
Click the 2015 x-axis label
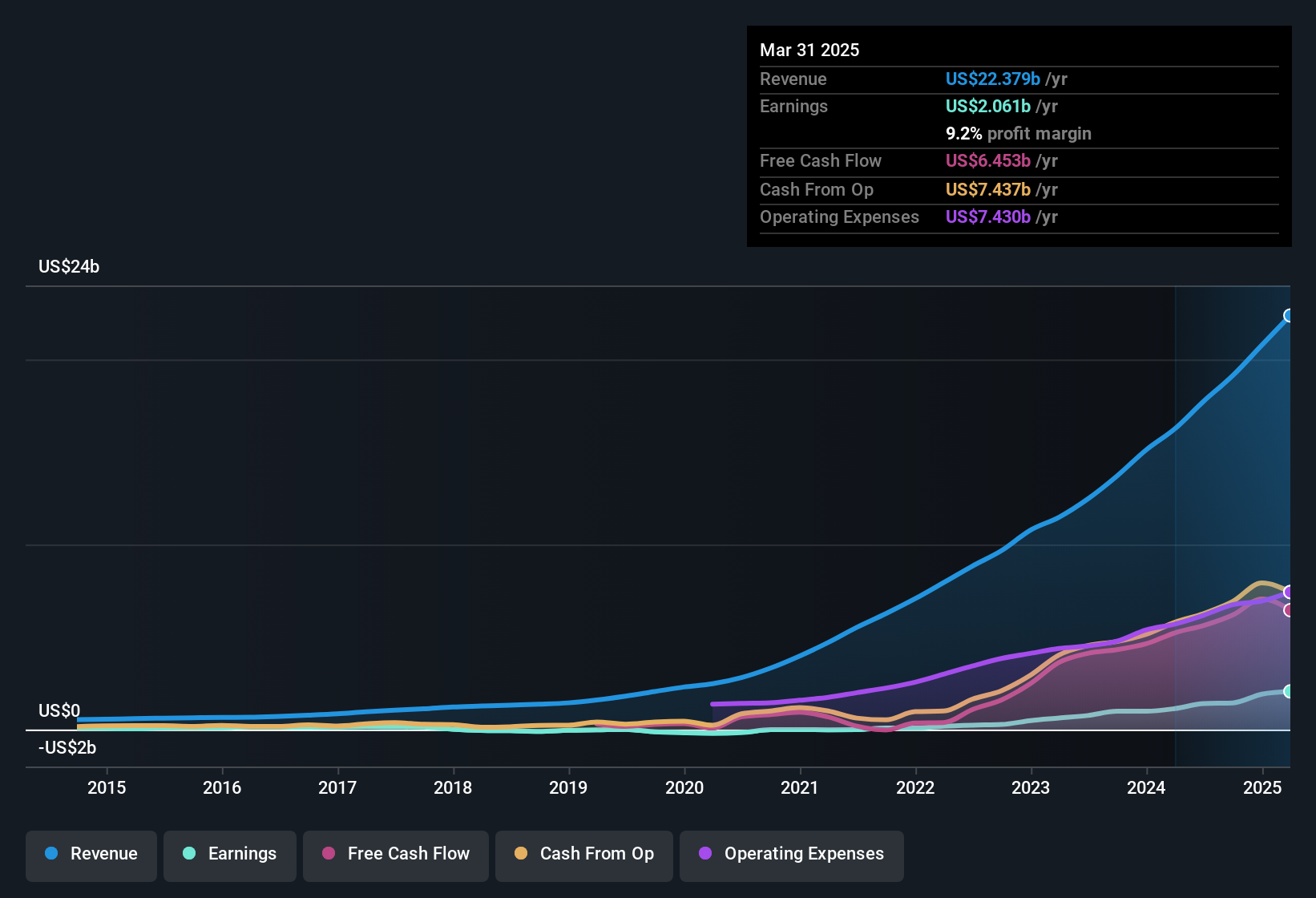click(x=107, y=787)
